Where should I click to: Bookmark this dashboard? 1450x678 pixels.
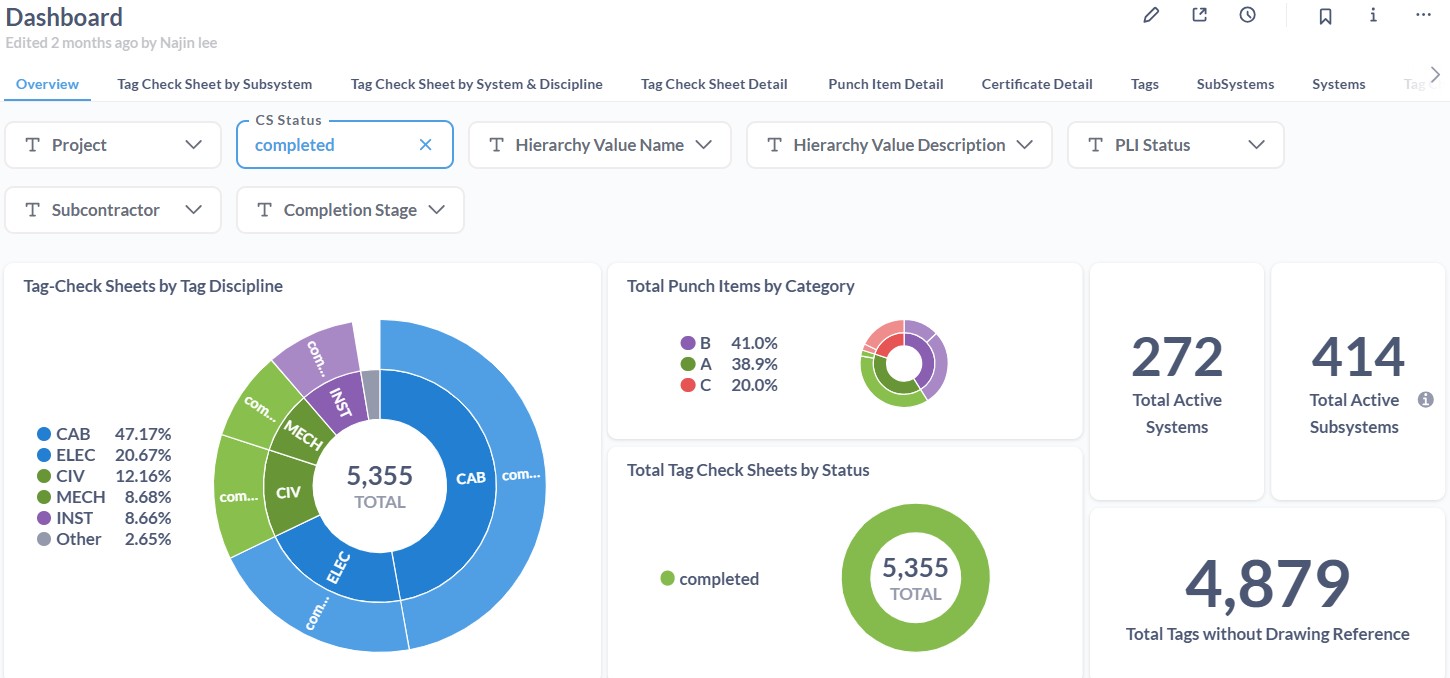[x=1325, y=16]
